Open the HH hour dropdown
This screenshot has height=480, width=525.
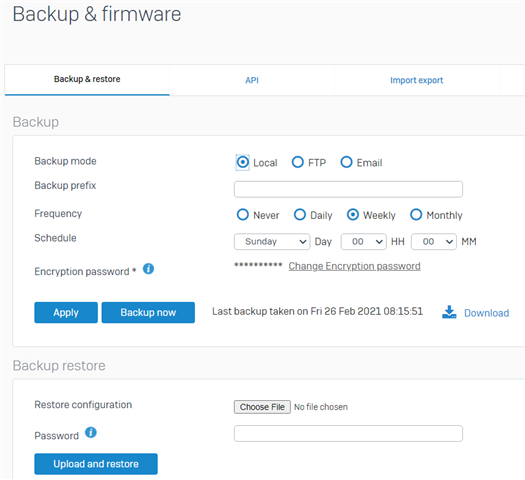[364, 242]
